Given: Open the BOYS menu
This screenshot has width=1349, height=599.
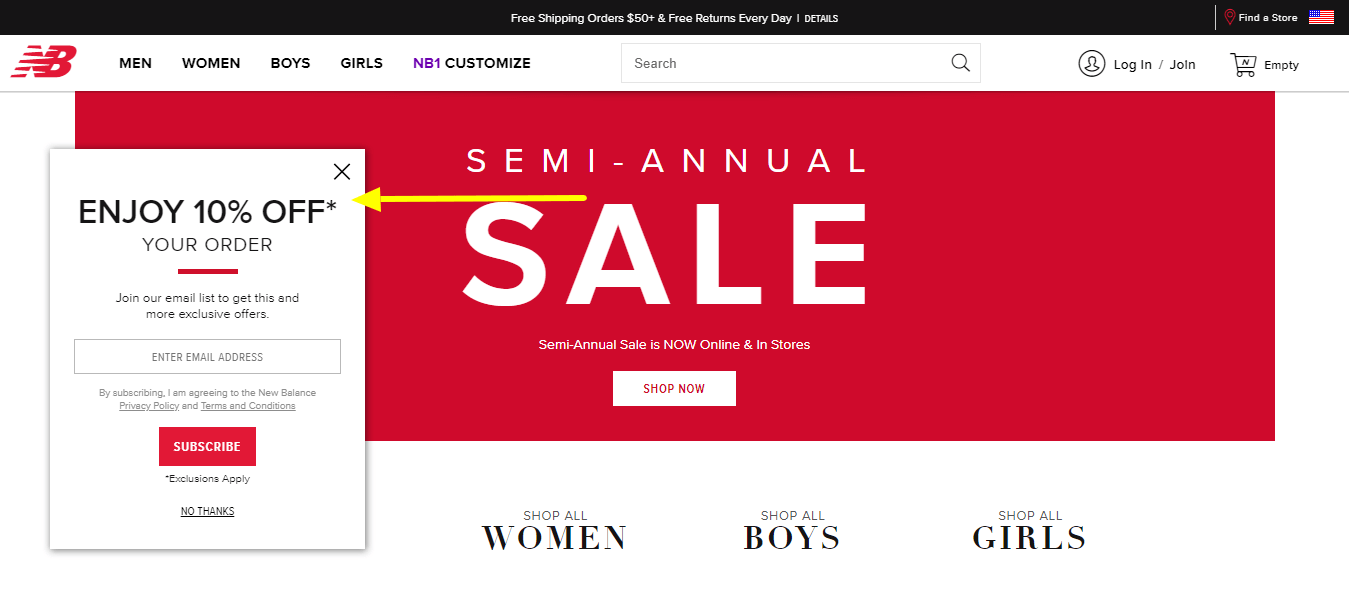Looking at the screenshot, I should [290, 63].
